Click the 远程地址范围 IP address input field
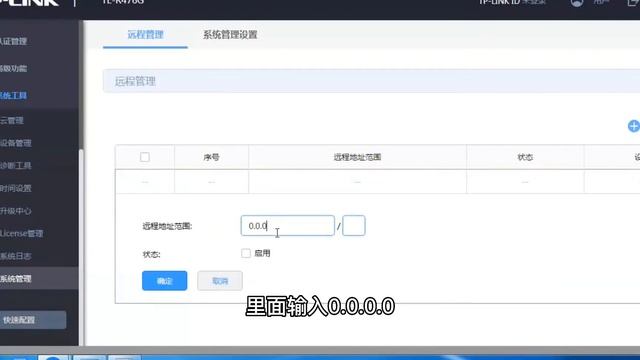 click(x=287, y=226)
